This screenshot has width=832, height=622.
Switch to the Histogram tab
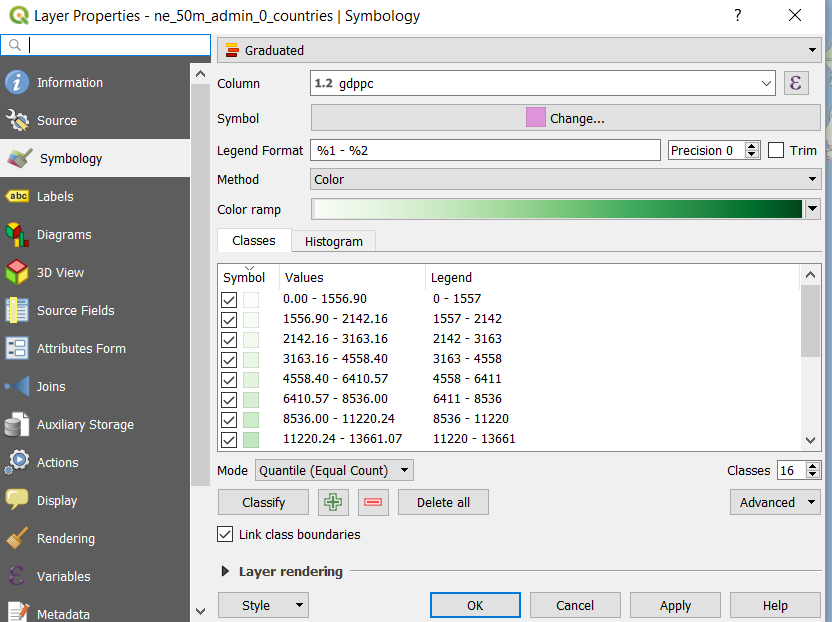pos(334,241)
